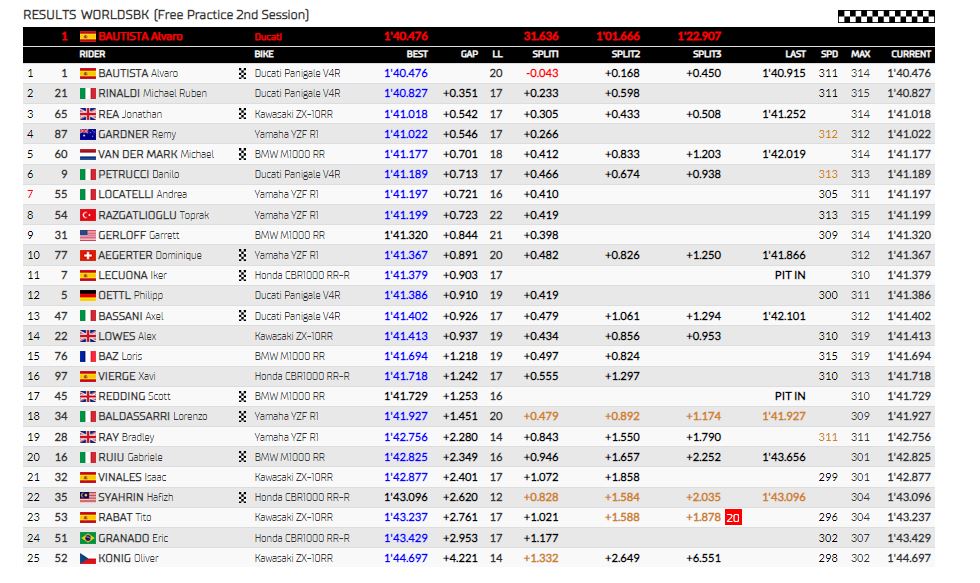Click the chequered flag icon in REA Jonathan's row
Screen dimensions: 980x583
(242, 114)
